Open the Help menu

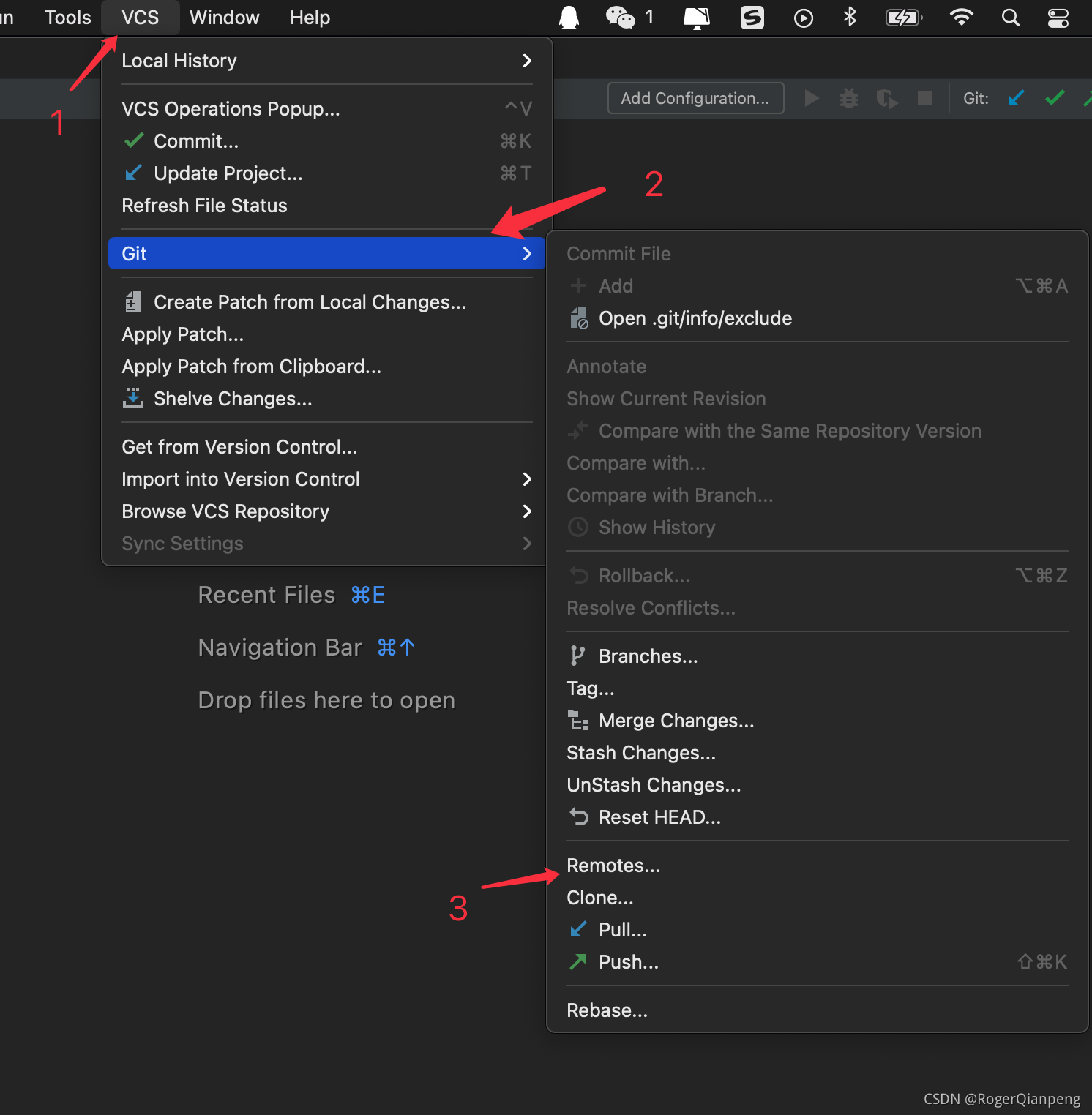[x=310, y=18]
